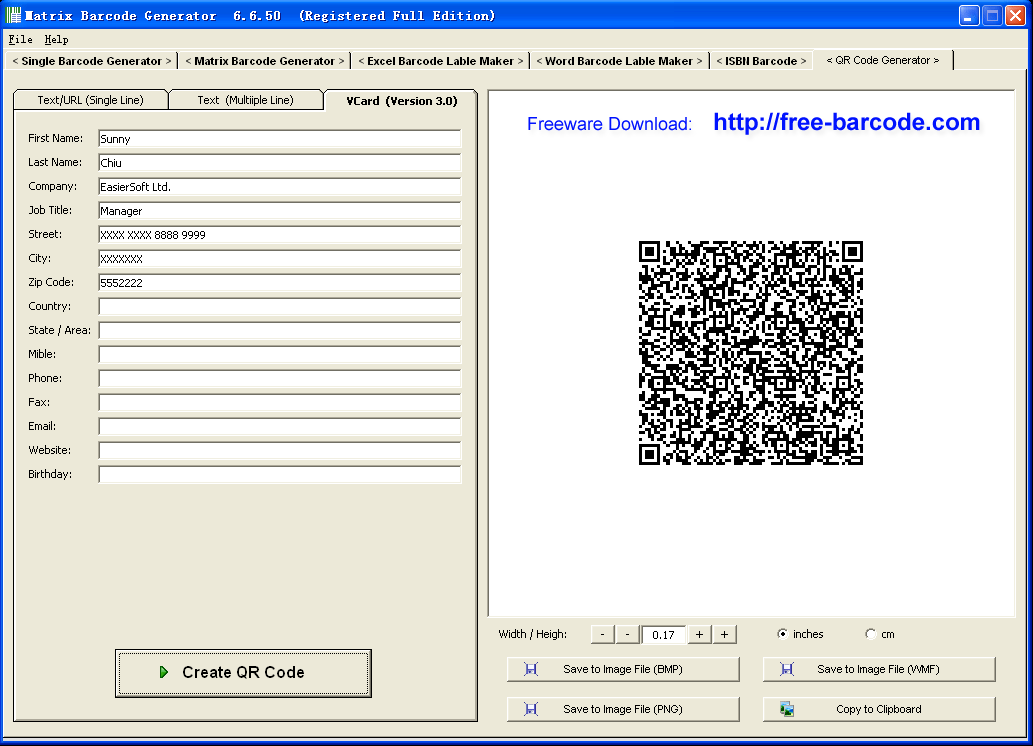Click the "Birthday:" label

50,474
